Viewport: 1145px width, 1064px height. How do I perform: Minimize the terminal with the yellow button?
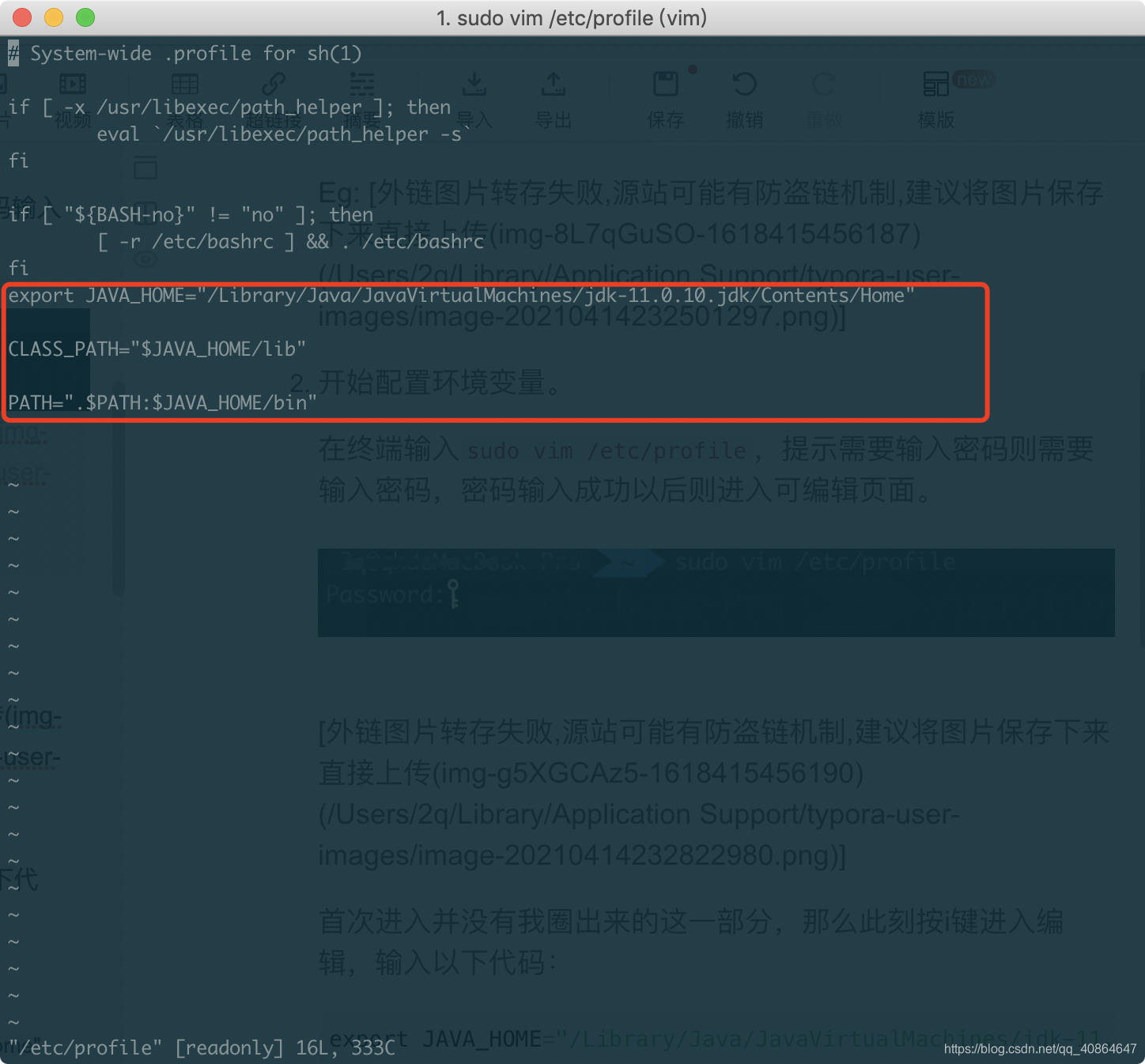(54, 17)
